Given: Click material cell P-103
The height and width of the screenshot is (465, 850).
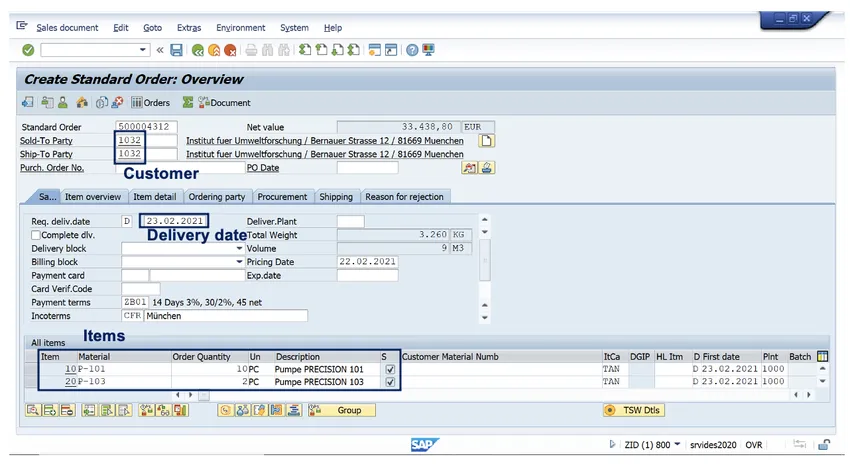Looking at the screenshot, I should [124, 382].
